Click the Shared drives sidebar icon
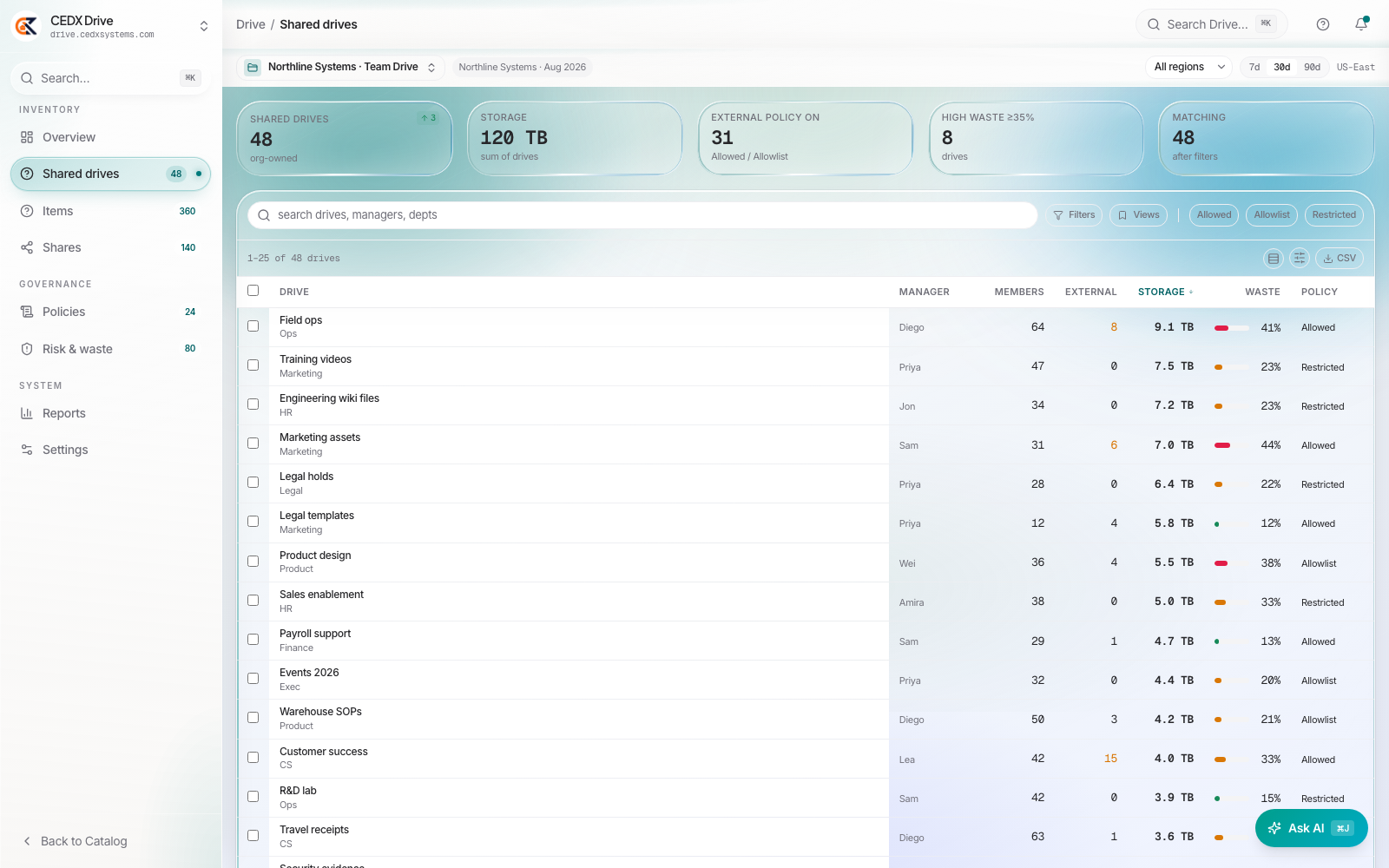 pyautogui.click(x=27, y=174)
